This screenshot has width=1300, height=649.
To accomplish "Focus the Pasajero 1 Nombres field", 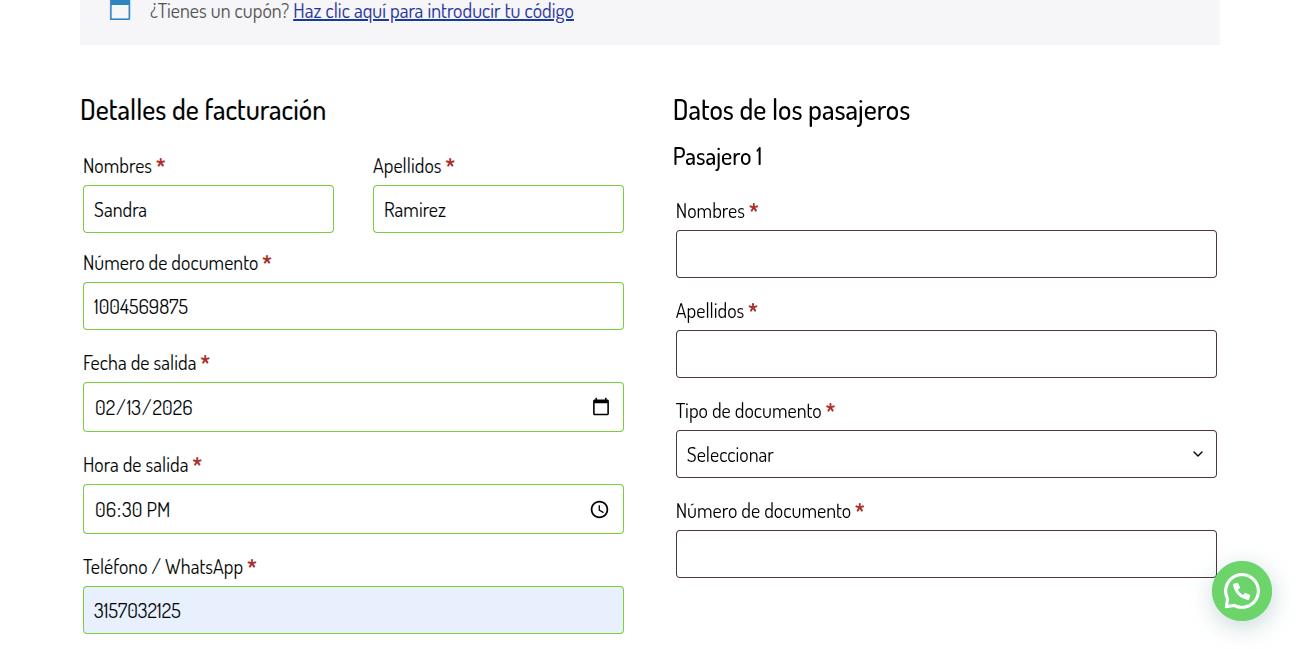I will pyautogui.click(x=946, y=253).
